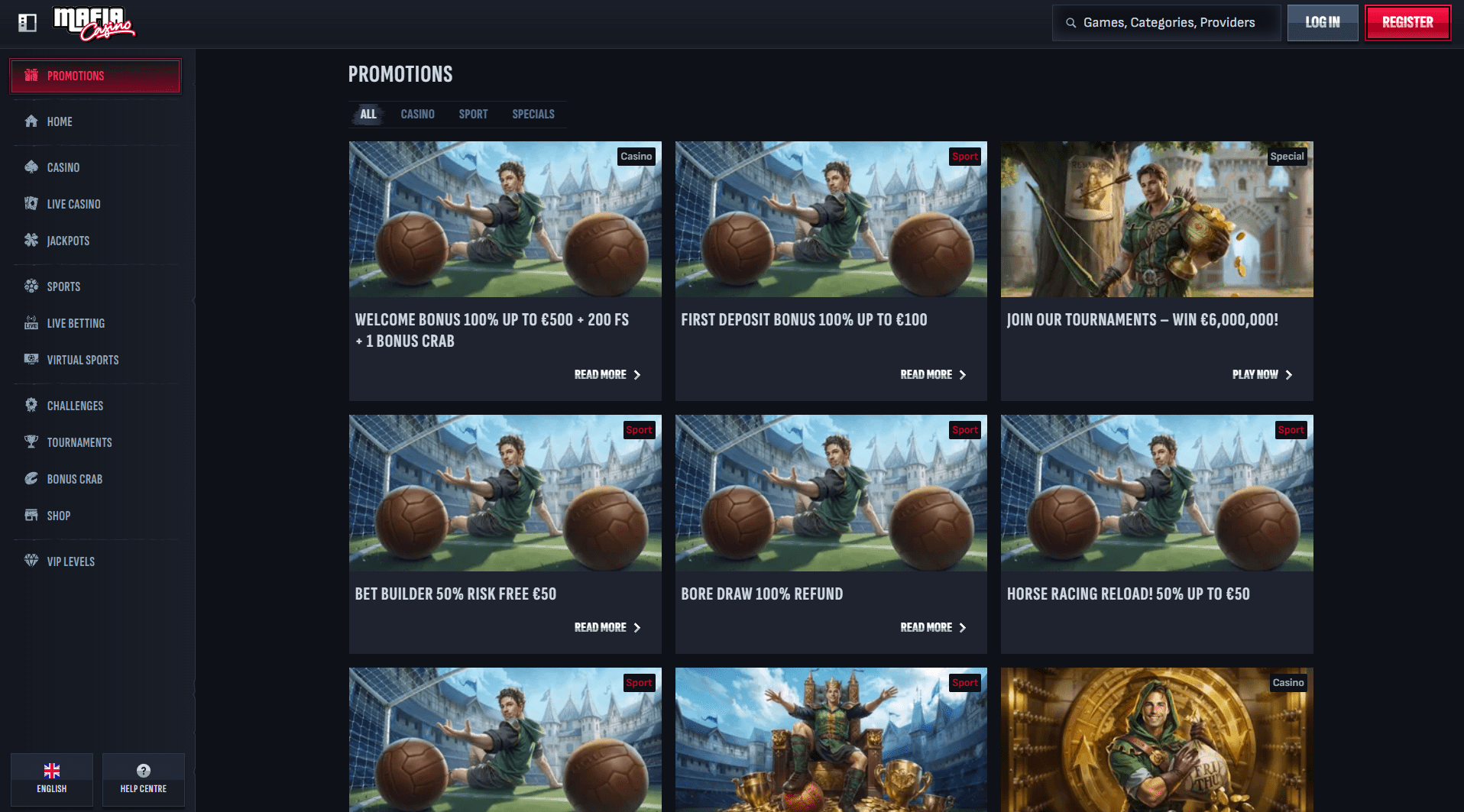Open Tournaments from the sidebar

[96, 442]
